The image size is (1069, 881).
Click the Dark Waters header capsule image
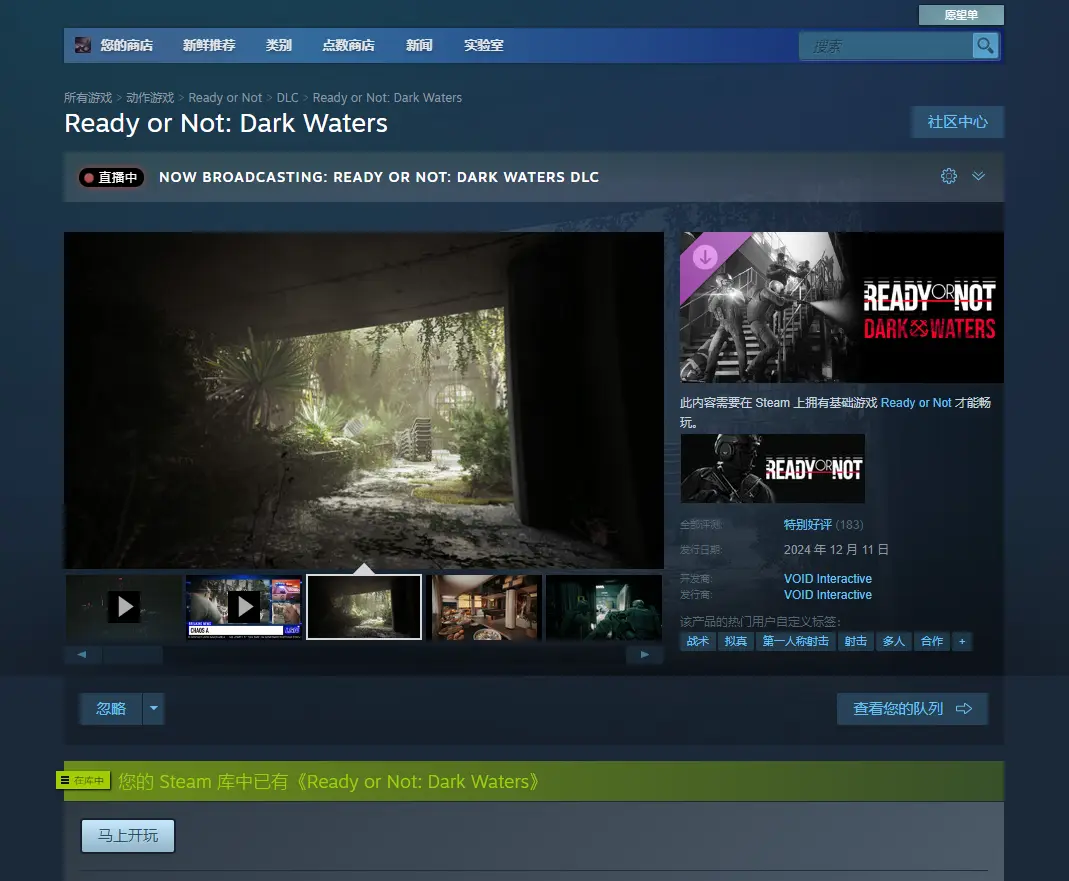(x=841, y=307)
